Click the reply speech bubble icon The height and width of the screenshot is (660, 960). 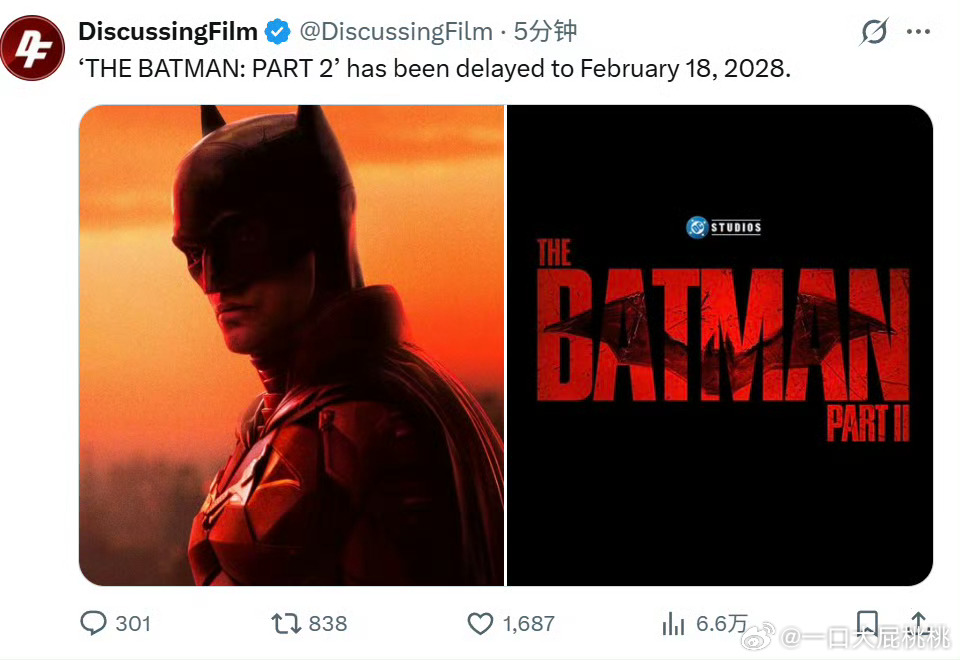(x=93, y=623)
